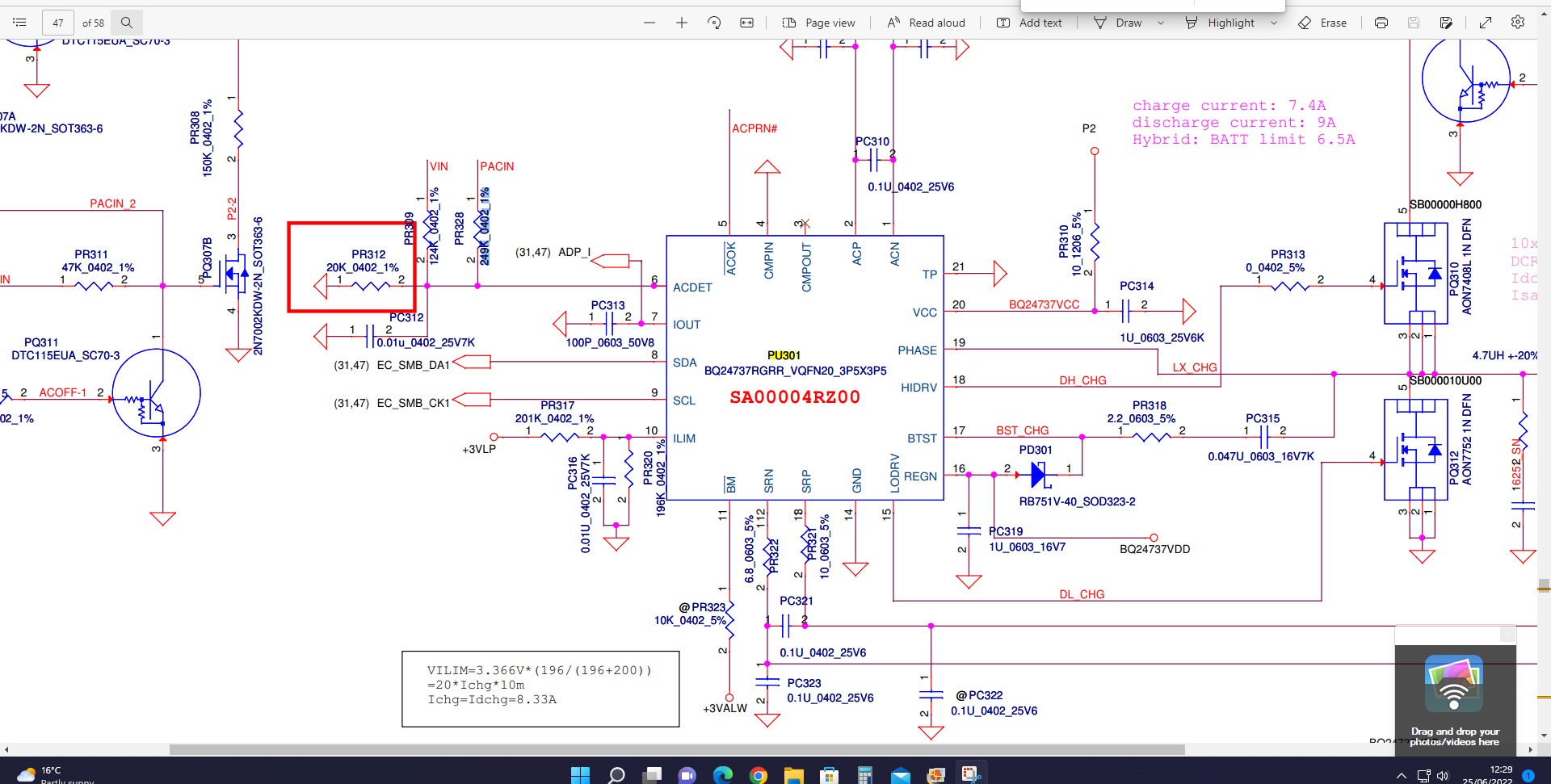Viewport: 1551px width, 784px height.
Task: Expand the Highlight color dropdown
Action: 1274,23
